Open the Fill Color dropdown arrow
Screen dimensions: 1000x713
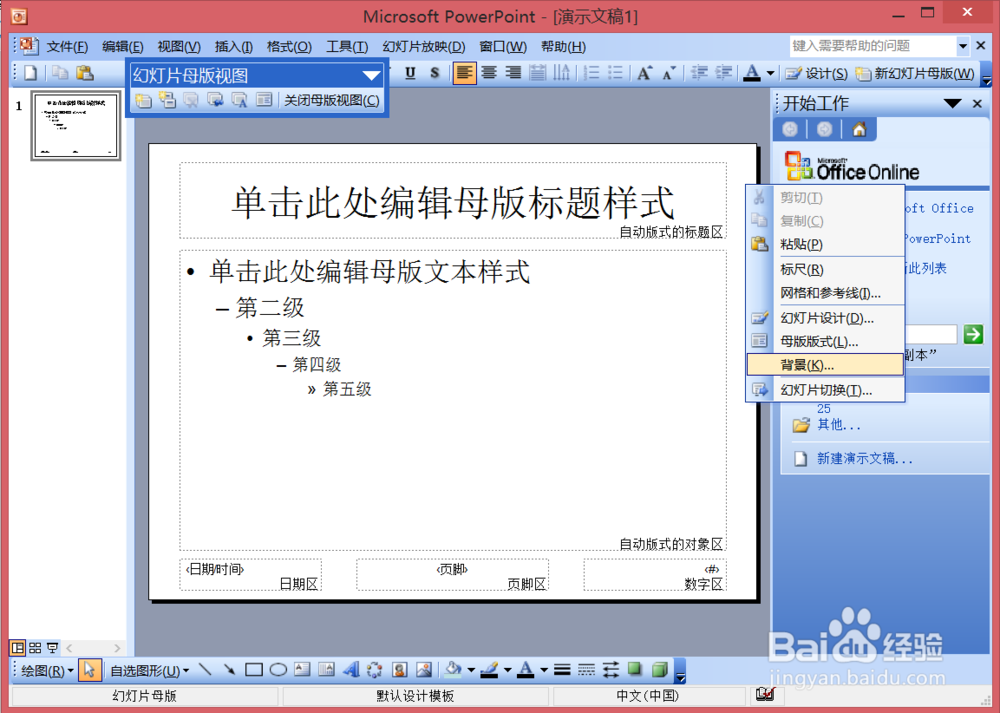click(x=471, y=670)
